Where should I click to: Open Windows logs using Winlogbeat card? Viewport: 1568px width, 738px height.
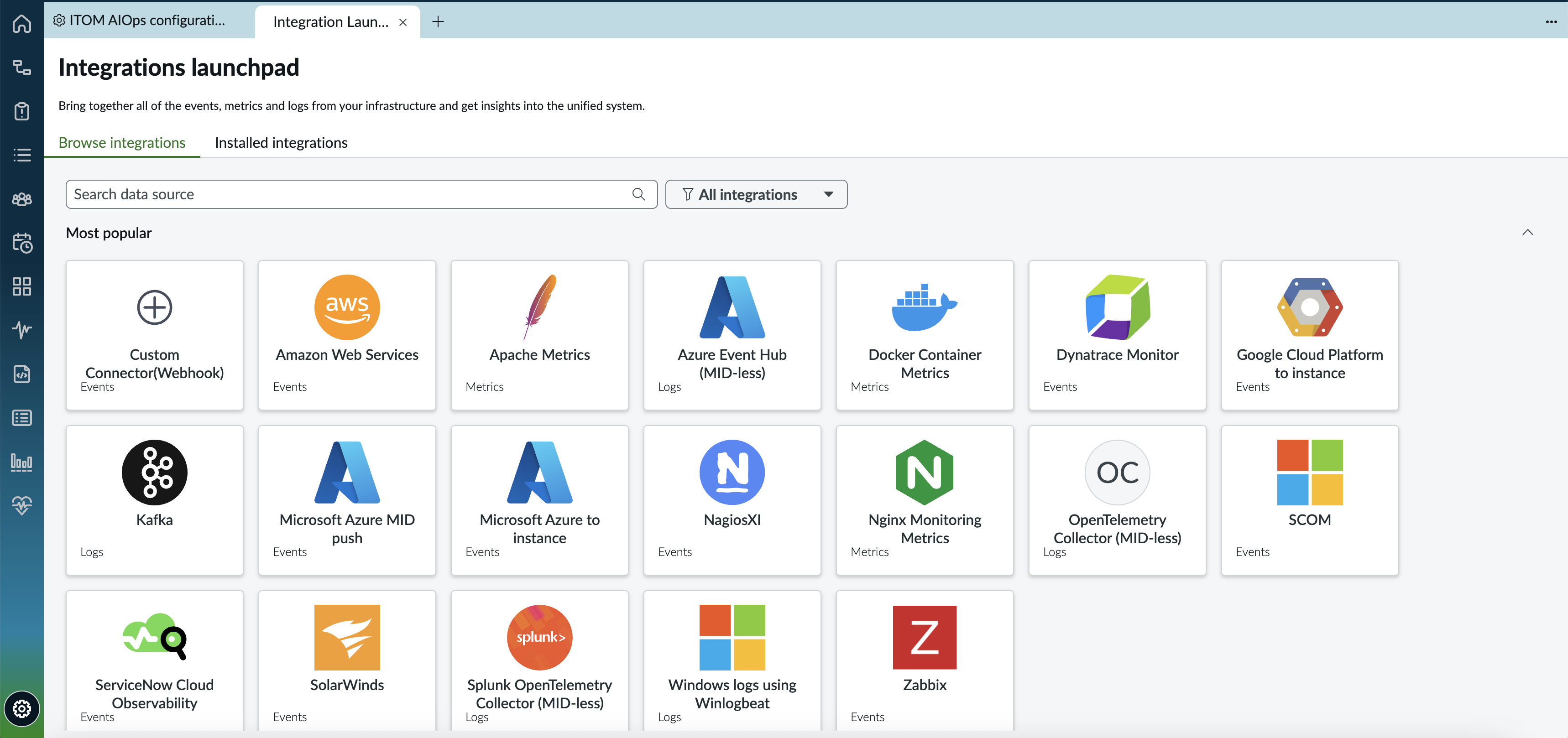(732, 661)
